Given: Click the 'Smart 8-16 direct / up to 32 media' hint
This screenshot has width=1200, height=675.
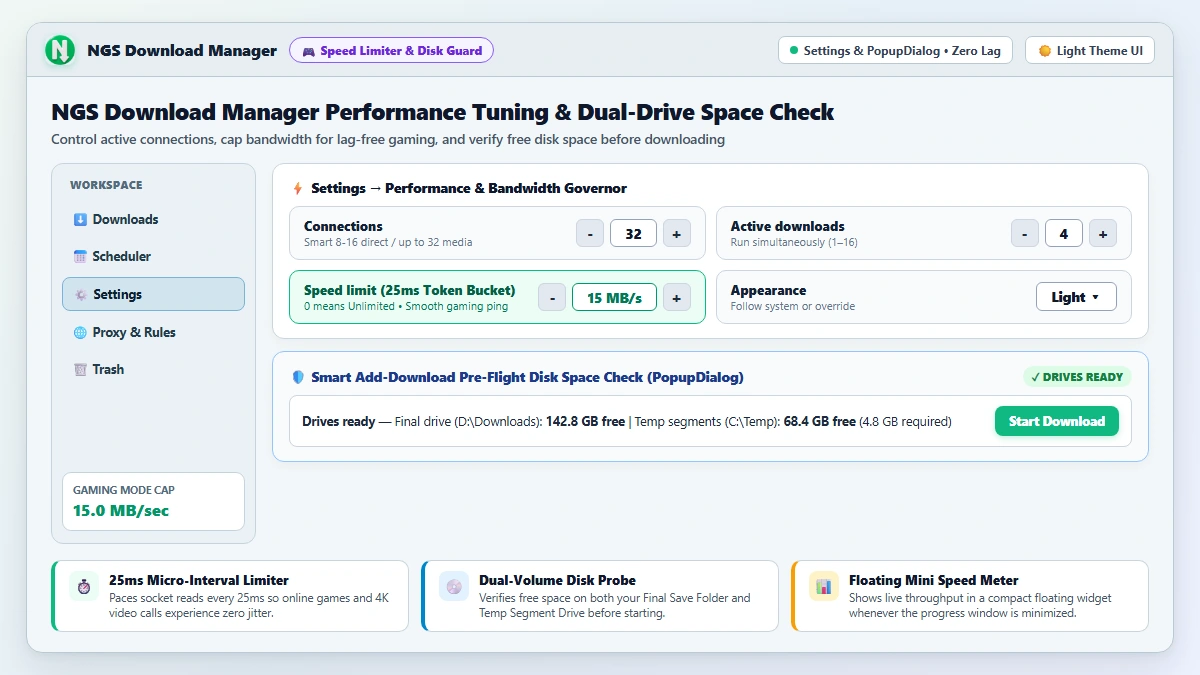Looking at the screenshot, I should point(388,242).
